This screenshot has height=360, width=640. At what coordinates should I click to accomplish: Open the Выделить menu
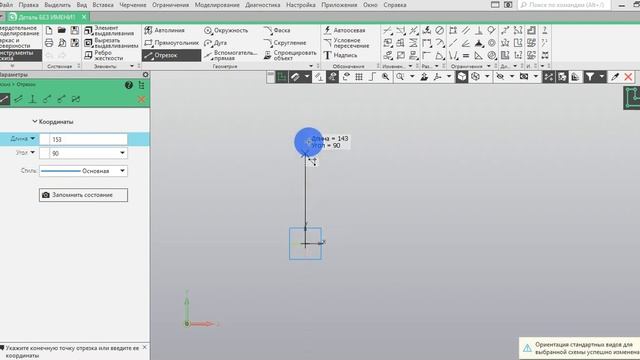(x=58, y=5)
